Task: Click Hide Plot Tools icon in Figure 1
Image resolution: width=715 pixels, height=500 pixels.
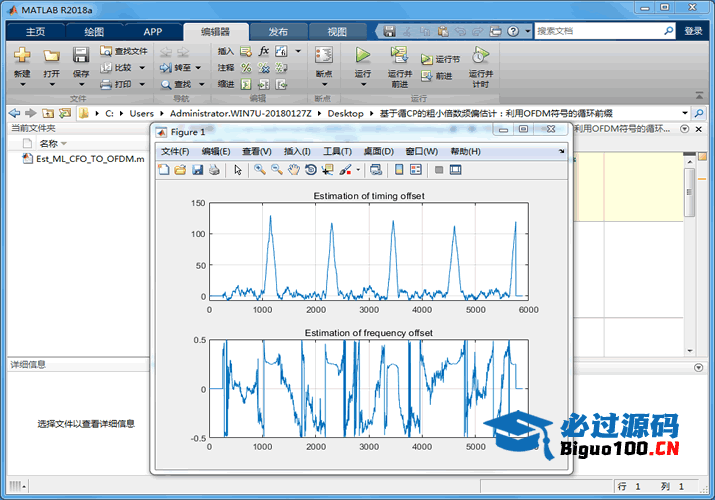Action: tap(439, 170)
